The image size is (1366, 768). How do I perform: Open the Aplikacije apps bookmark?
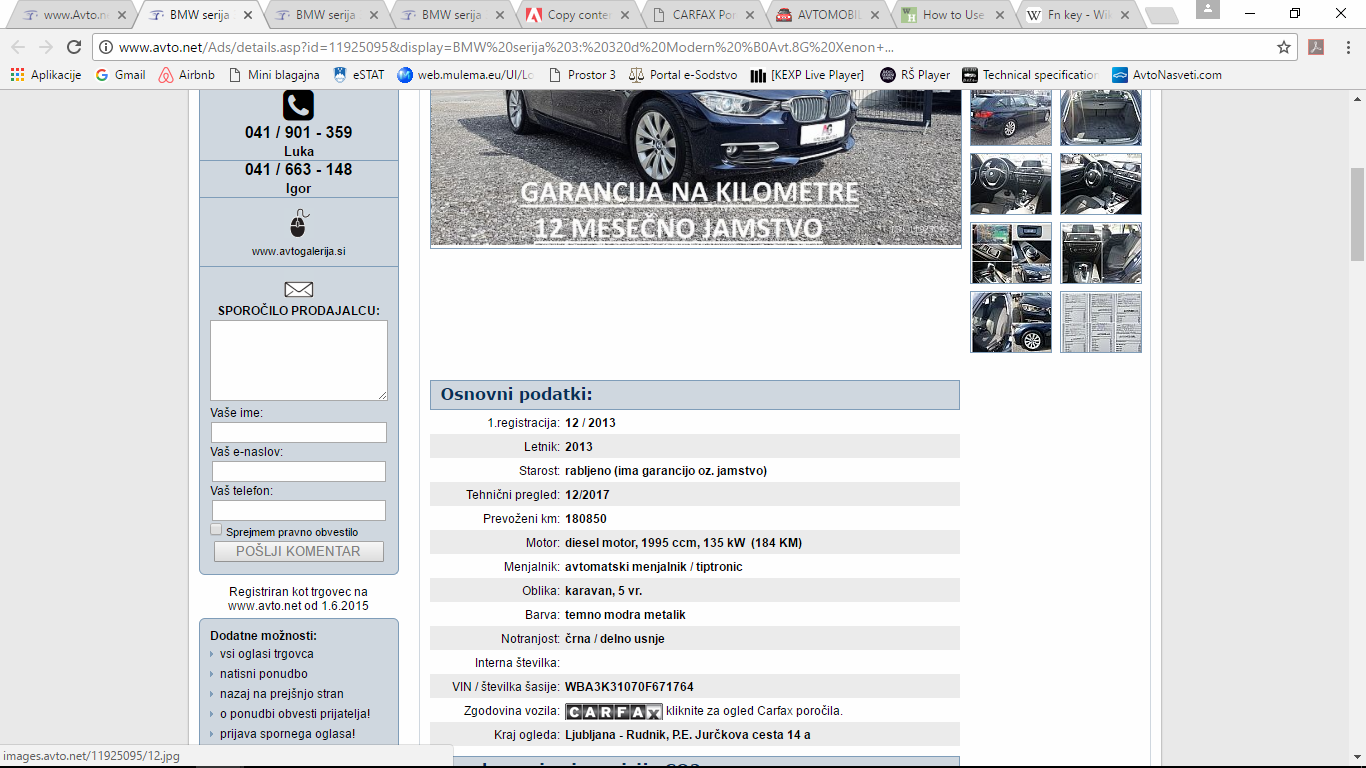(46, 75)
